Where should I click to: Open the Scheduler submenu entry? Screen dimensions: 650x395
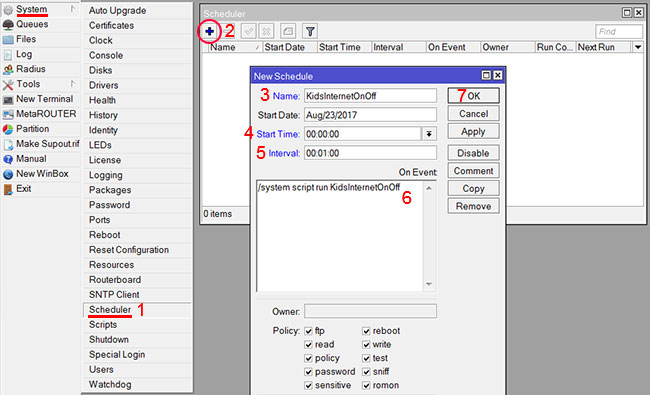point(137,310)
